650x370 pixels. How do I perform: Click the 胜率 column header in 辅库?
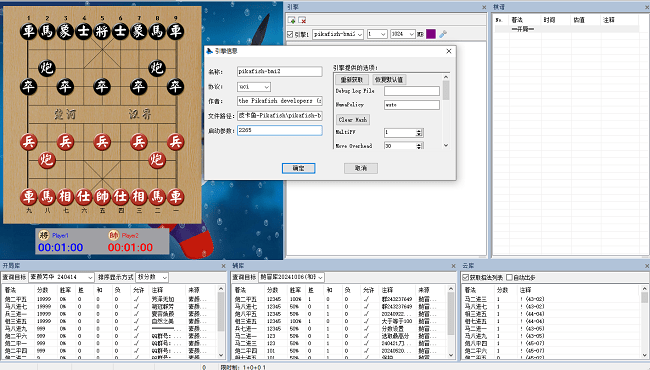pos(296,290)
